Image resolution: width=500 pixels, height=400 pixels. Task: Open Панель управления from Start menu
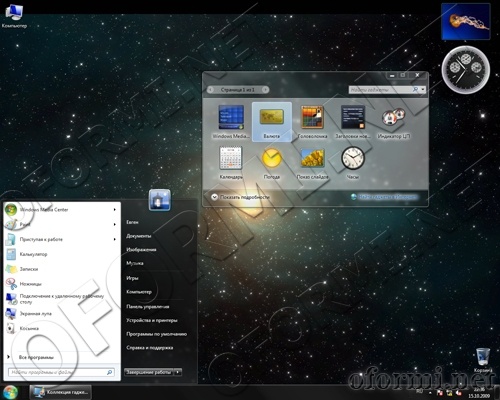(x=148, y=307)
